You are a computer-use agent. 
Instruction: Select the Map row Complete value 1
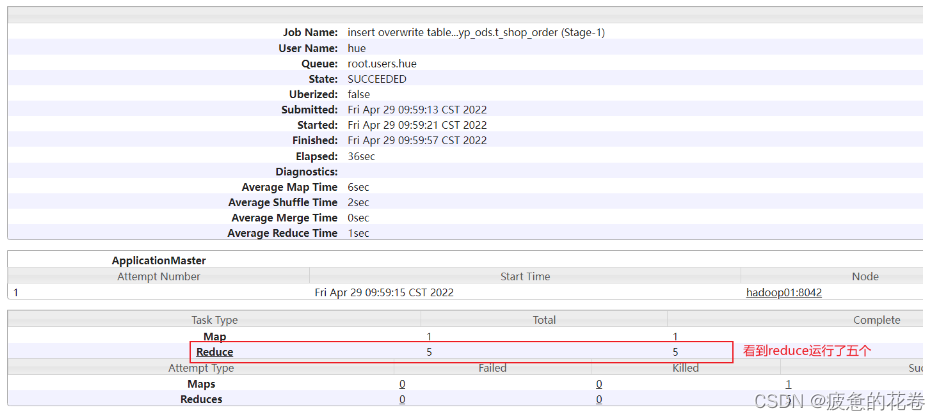[x=676, y=337]
